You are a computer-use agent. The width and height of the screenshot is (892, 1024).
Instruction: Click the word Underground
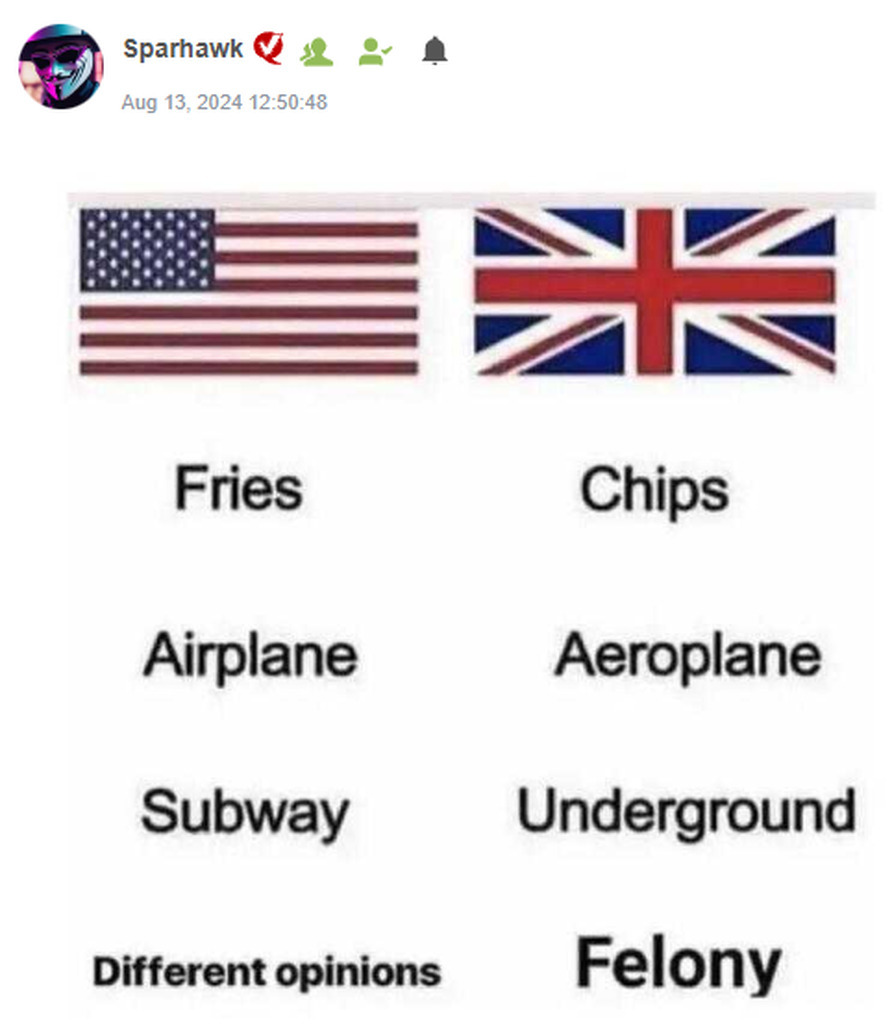point(686,813)
